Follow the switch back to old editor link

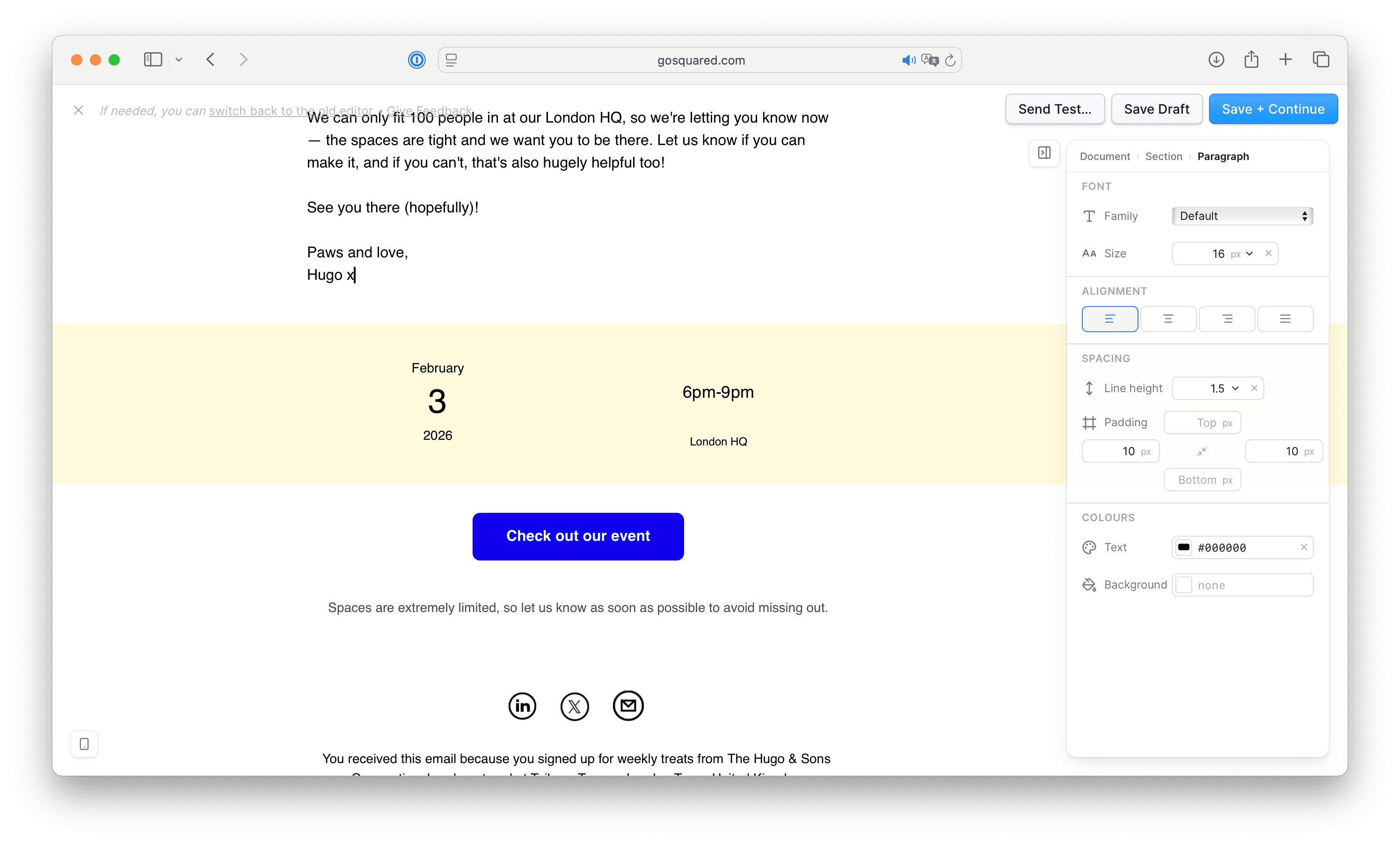(x=290, y=111)
